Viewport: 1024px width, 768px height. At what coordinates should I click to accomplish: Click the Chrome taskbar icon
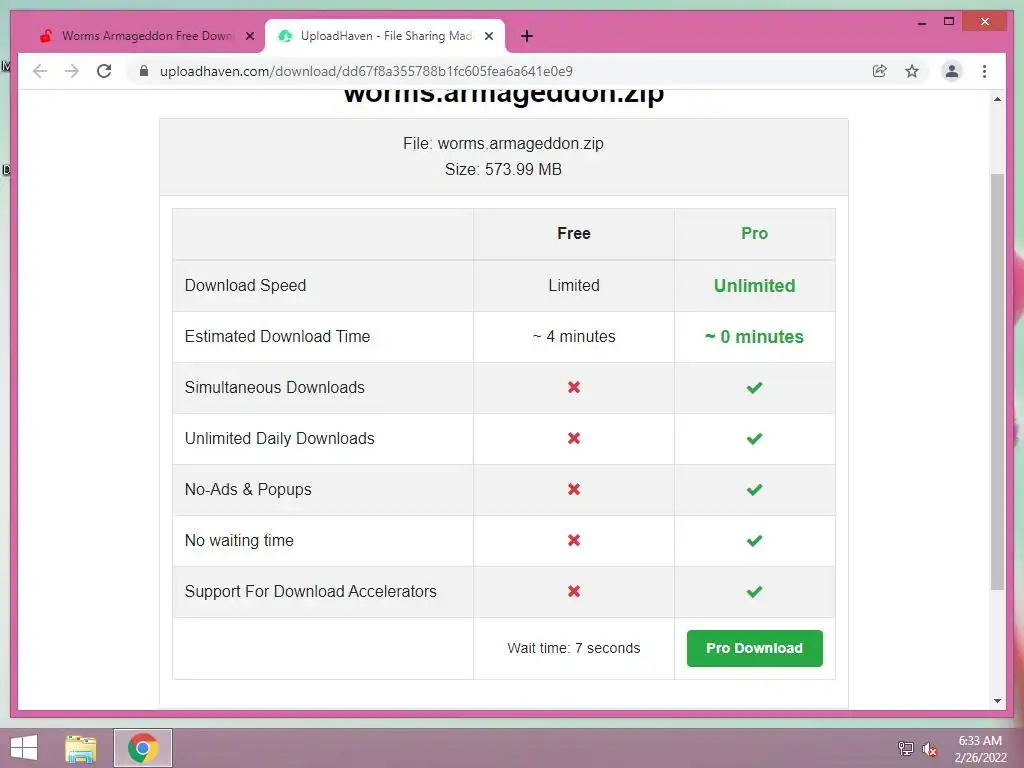click(142, 748)
